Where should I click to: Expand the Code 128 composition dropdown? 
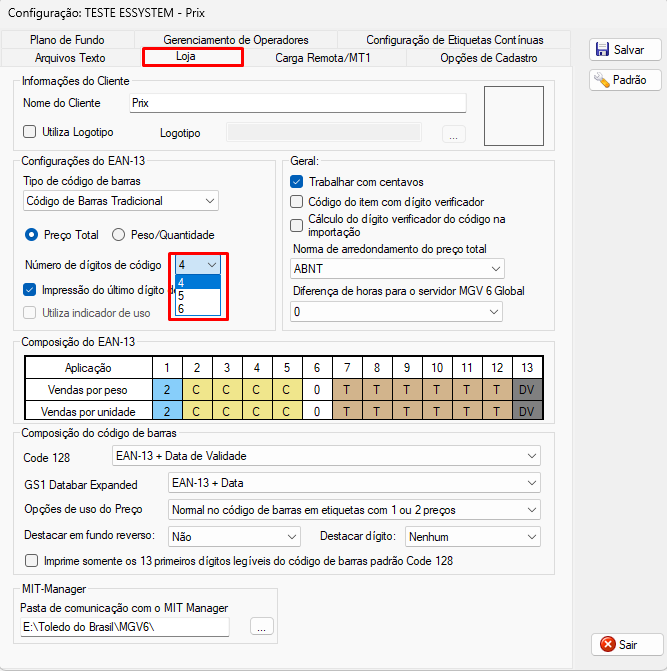pyautogui.click(x=326, y=456)
